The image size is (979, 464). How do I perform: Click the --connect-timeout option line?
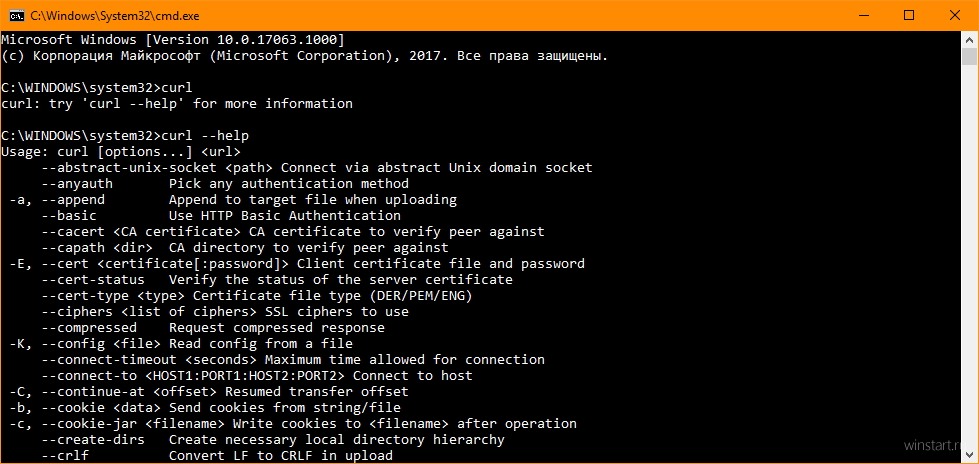(293, 360)
